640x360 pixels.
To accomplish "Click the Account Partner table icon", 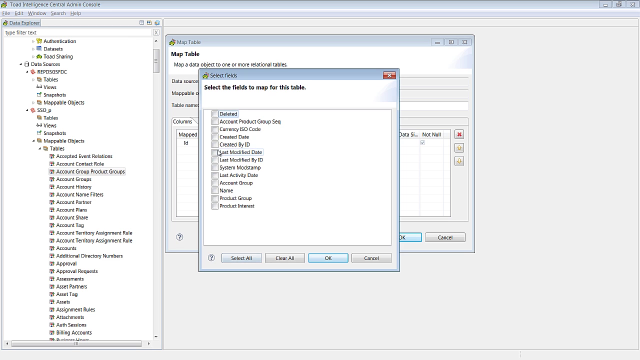I will coord(52,202).
